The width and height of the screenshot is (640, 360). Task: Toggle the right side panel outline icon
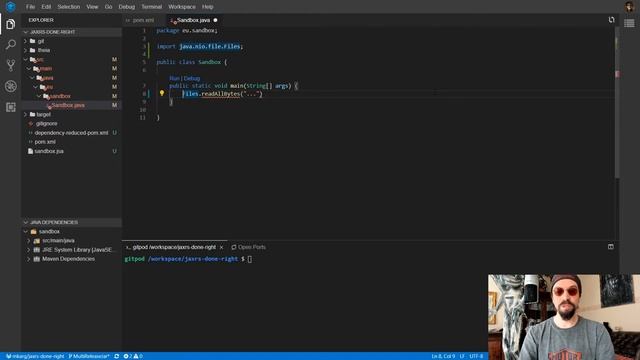tap(629, 23)
